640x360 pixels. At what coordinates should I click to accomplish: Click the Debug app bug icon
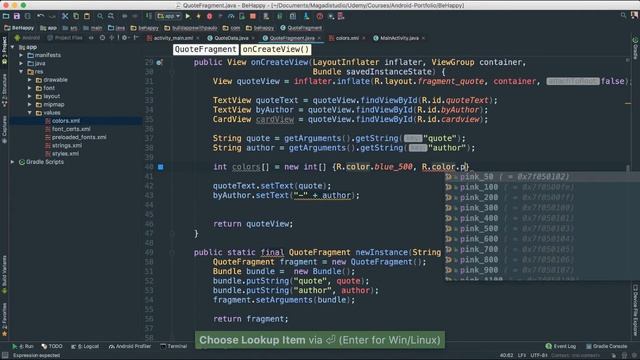[209, 16]
